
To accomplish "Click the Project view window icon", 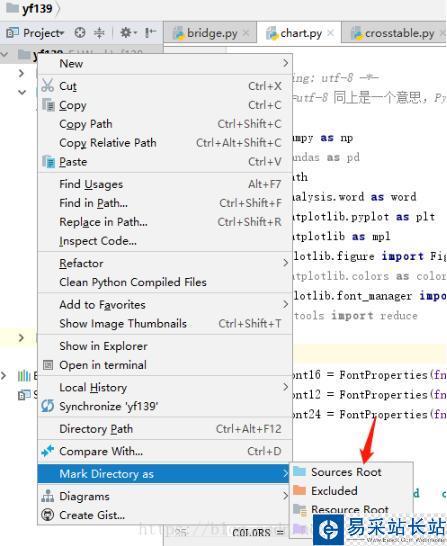I will click(13, 33).
